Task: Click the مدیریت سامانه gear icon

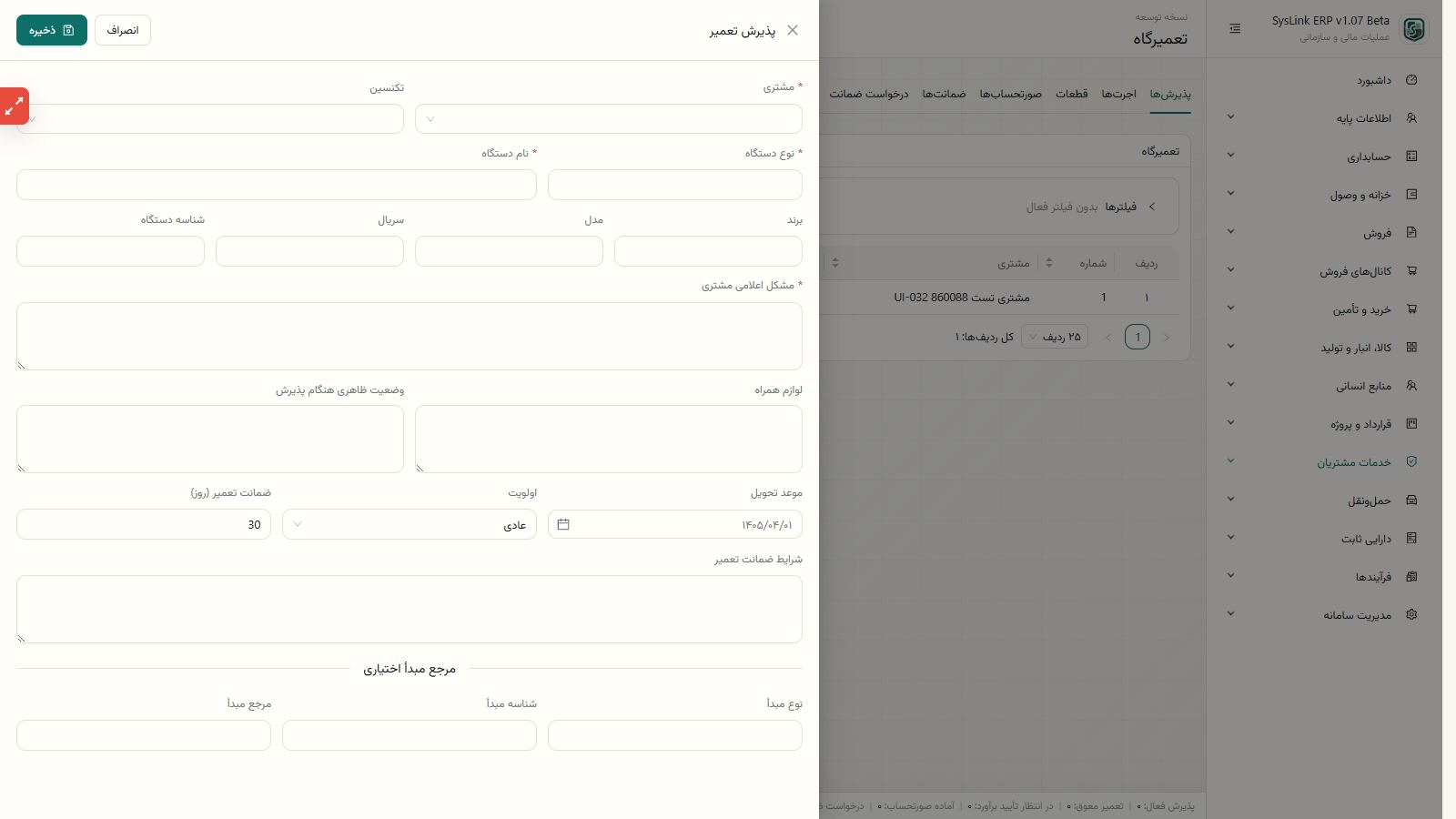Action: point(1411,615)
